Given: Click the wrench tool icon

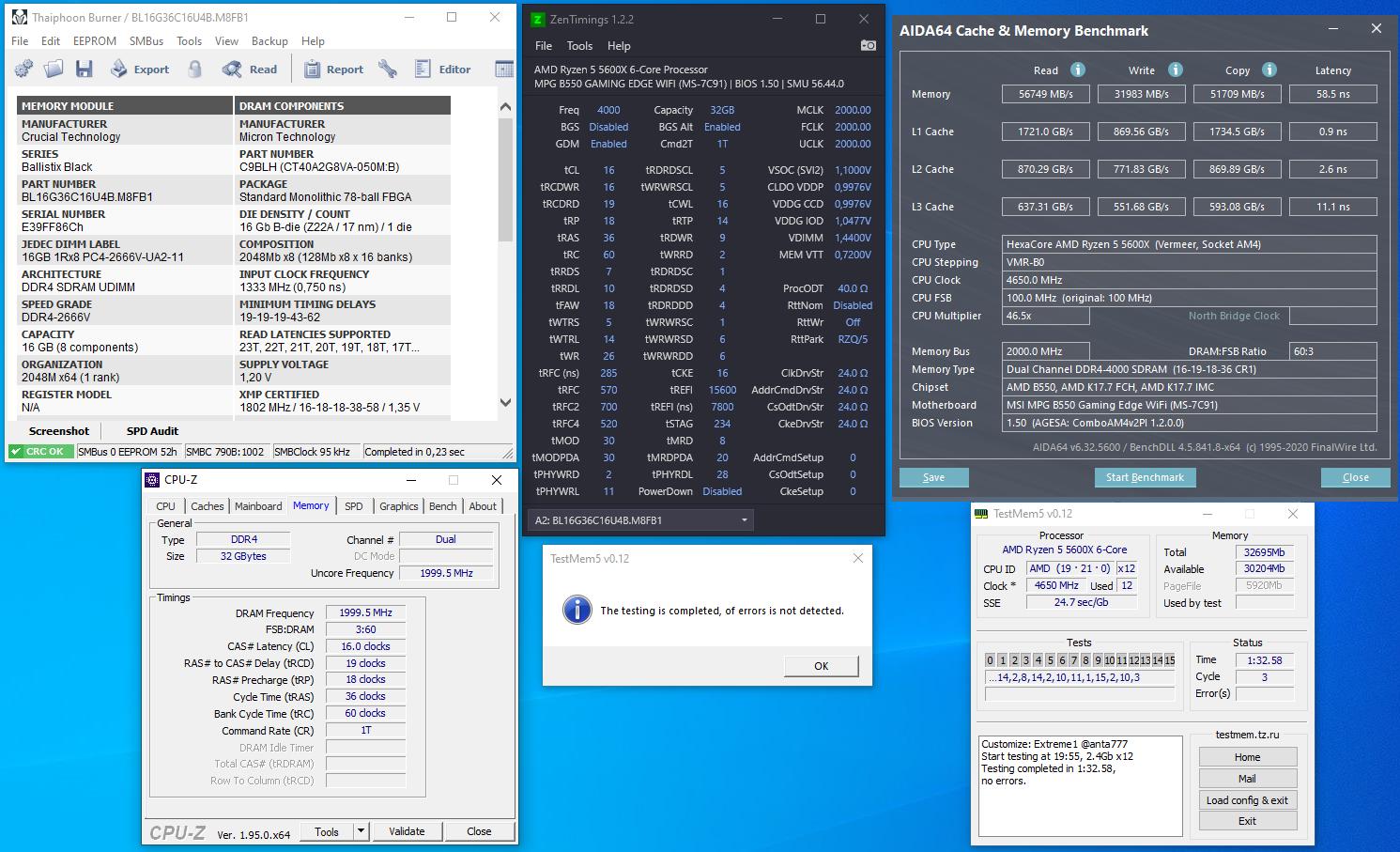Looking at the screenshot, I should click(x=388, y=69).
